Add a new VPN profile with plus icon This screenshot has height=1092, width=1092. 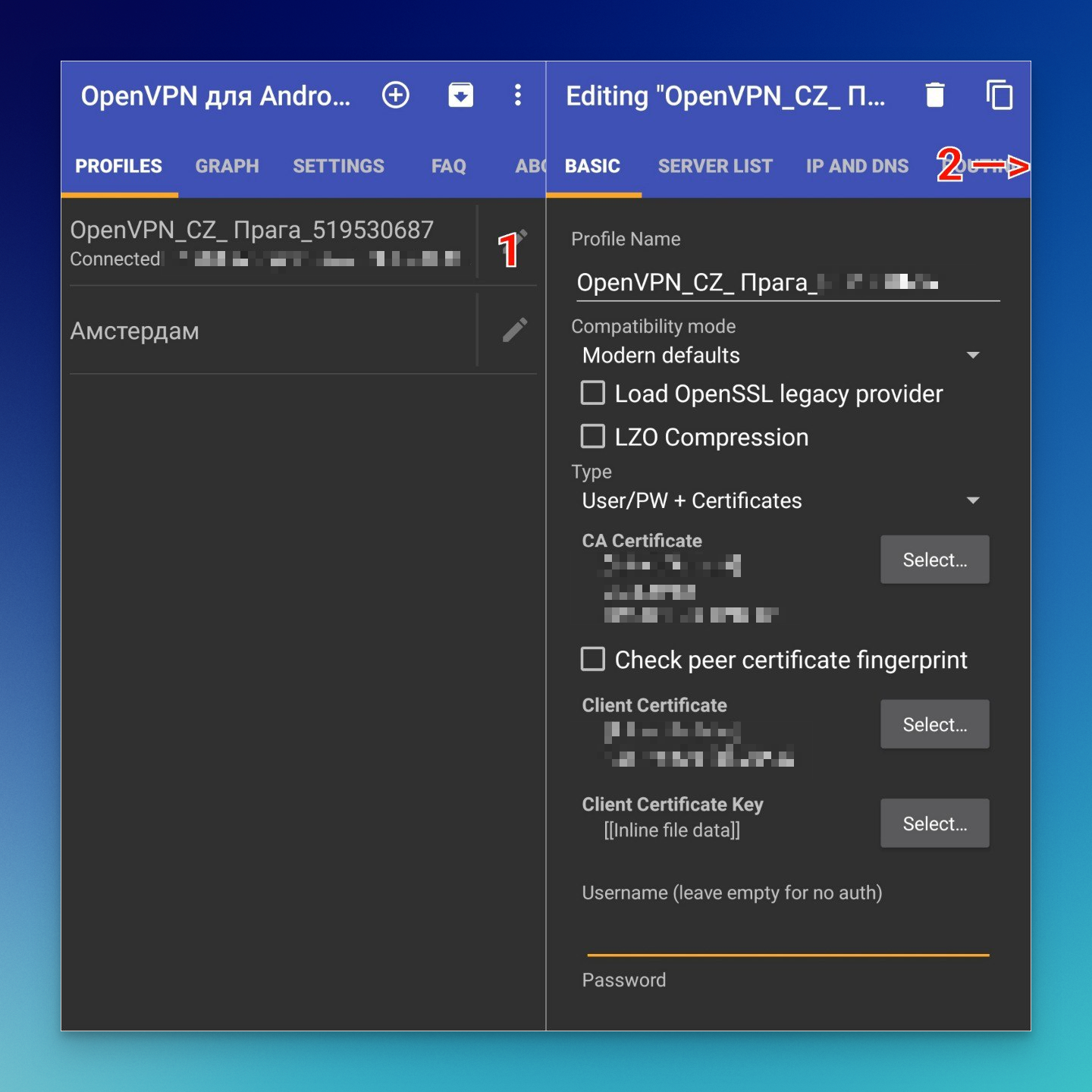[x=395, y=96]
